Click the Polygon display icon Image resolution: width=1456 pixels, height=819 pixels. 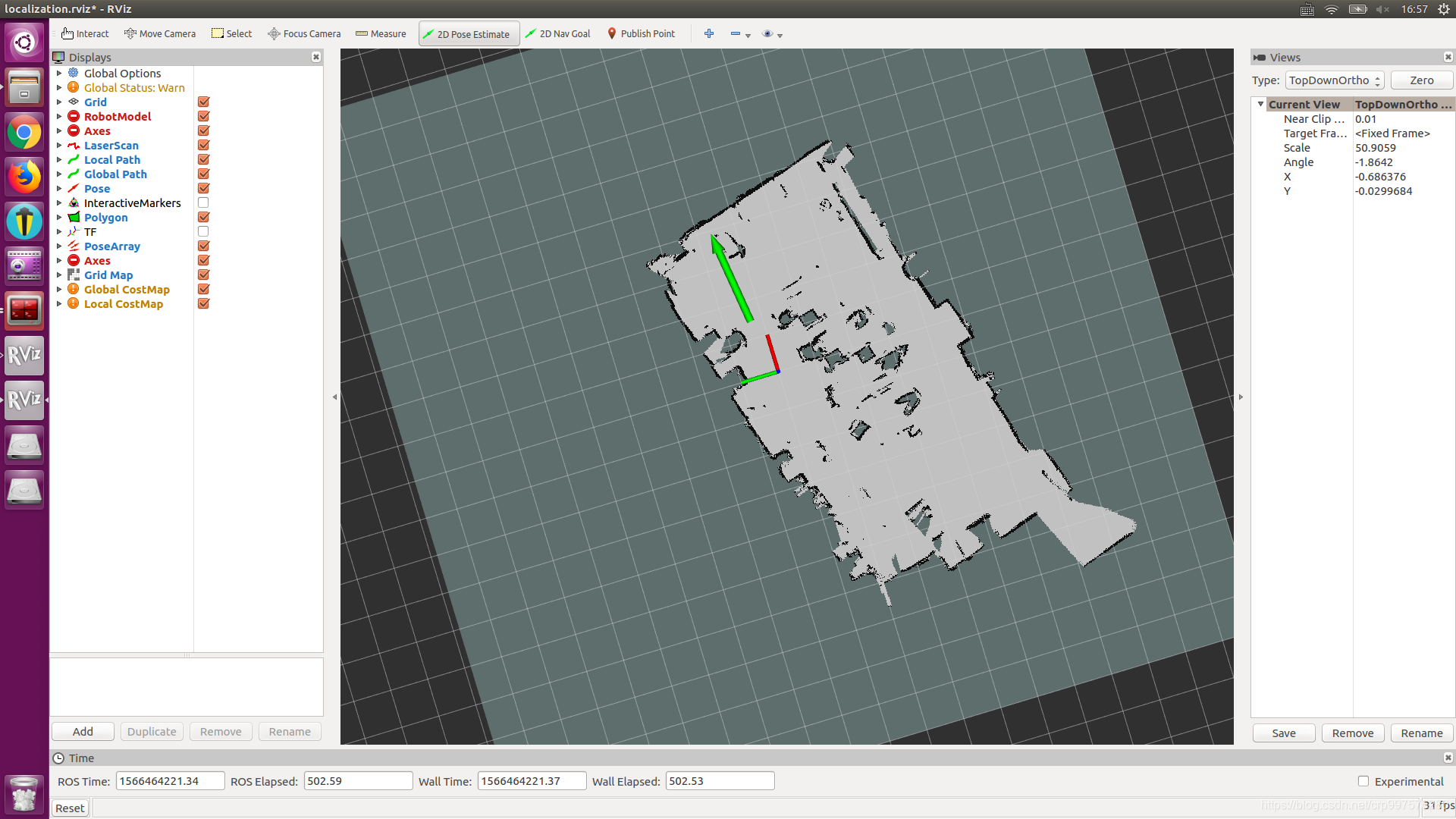(x=74, y=217)
